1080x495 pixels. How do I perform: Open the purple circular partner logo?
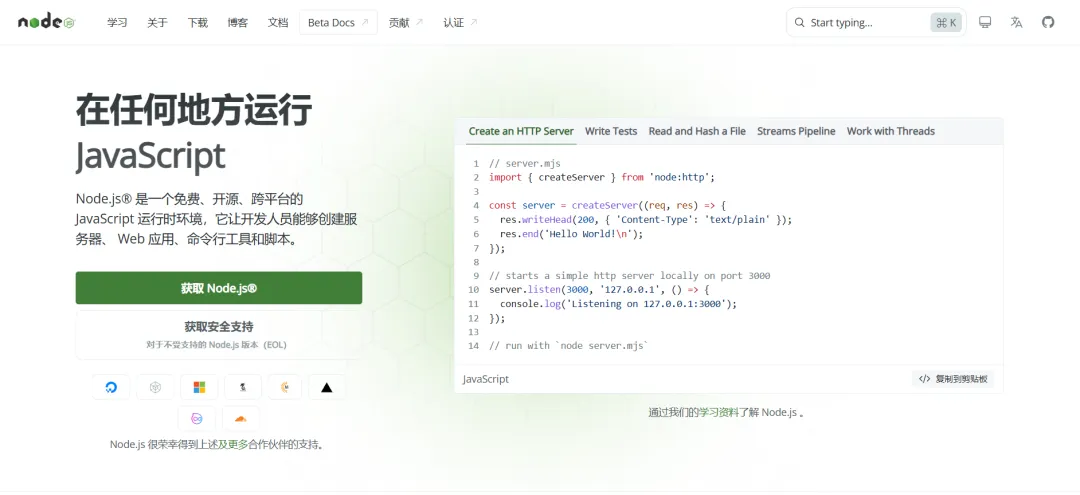196,419
